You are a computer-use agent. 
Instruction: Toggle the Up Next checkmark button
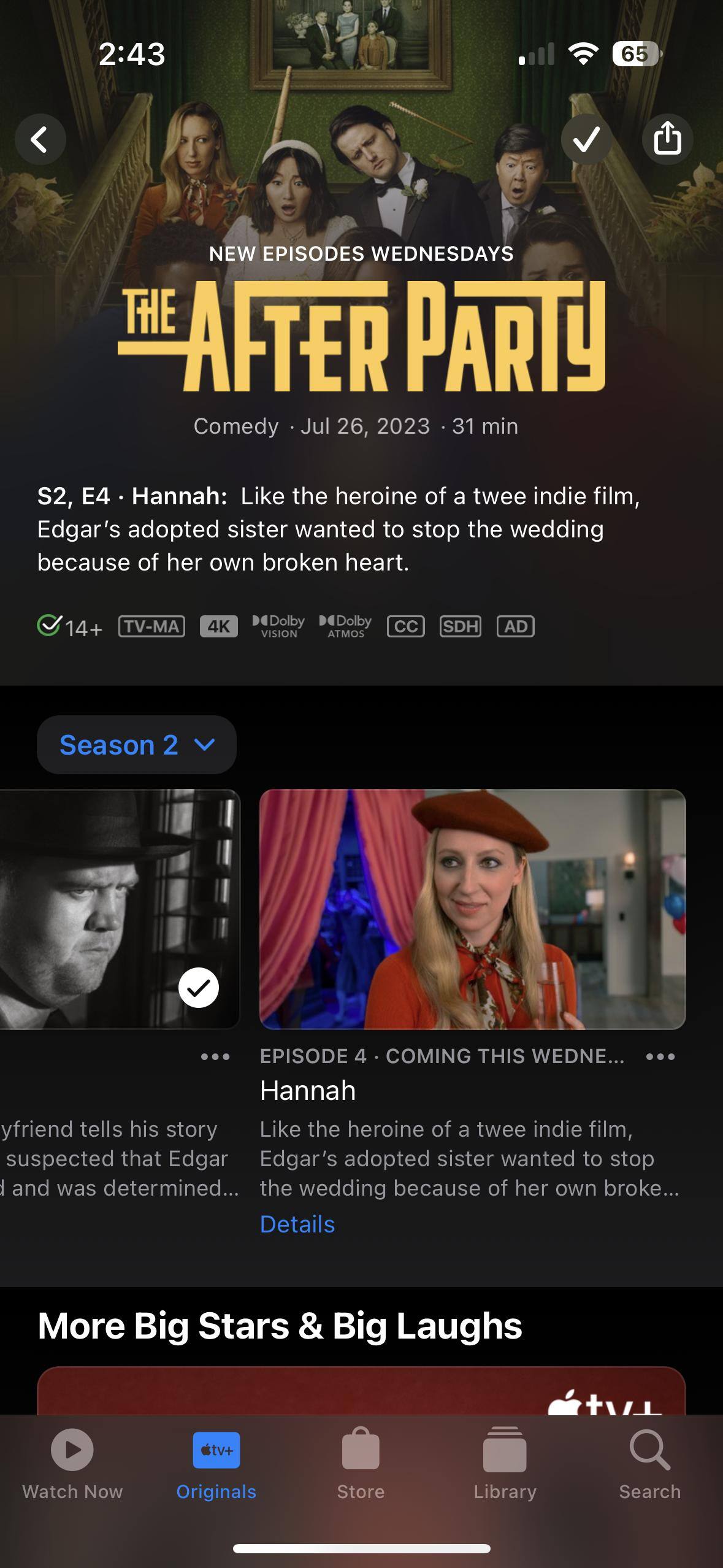click(586, 139)
